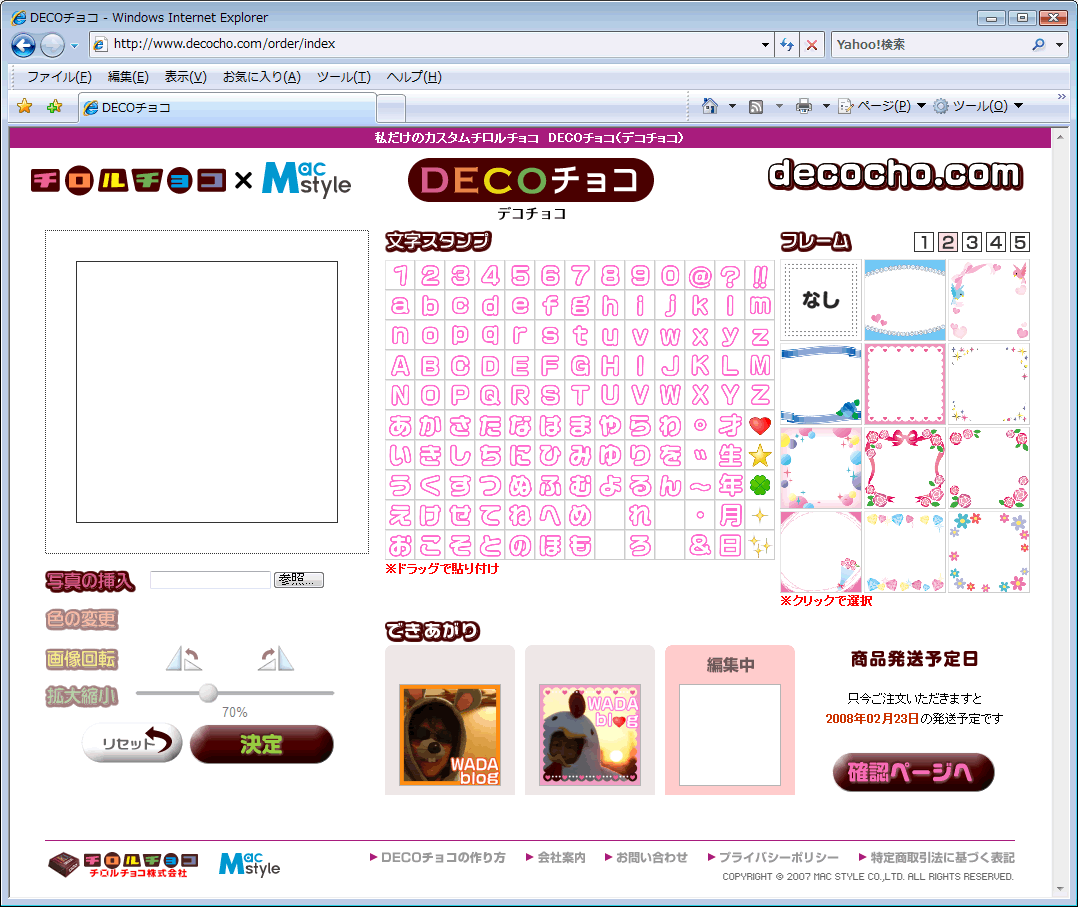Open the ファイル(F) menu
The height and width of the screenshot is (907, 1078).
pos(59,77)
